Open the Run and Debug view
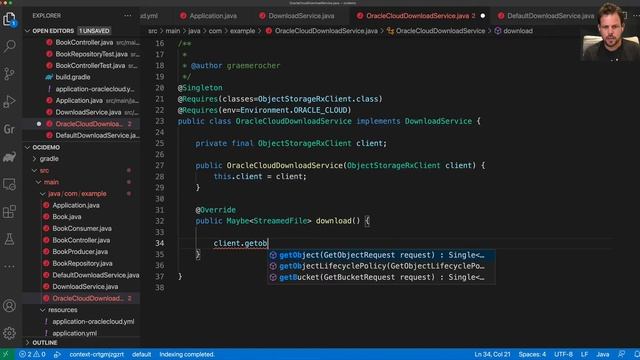 9,101
